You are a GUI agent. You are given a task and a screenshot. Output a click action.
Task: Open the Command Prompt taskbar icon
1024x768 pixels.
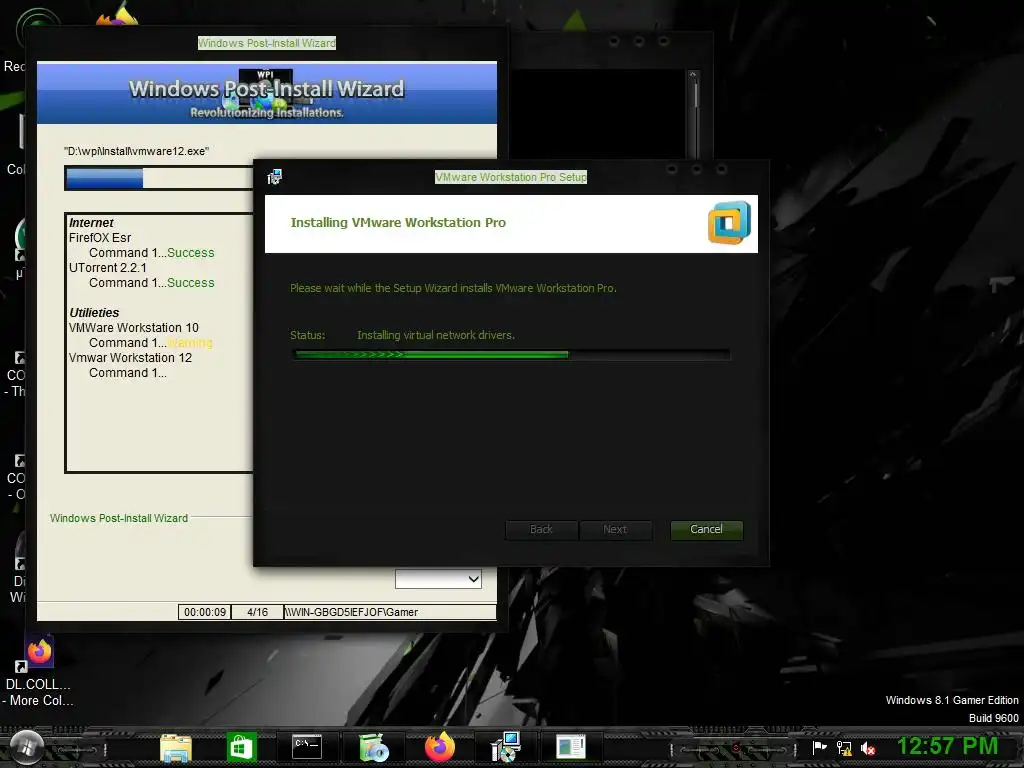click(x=307, y=746)
